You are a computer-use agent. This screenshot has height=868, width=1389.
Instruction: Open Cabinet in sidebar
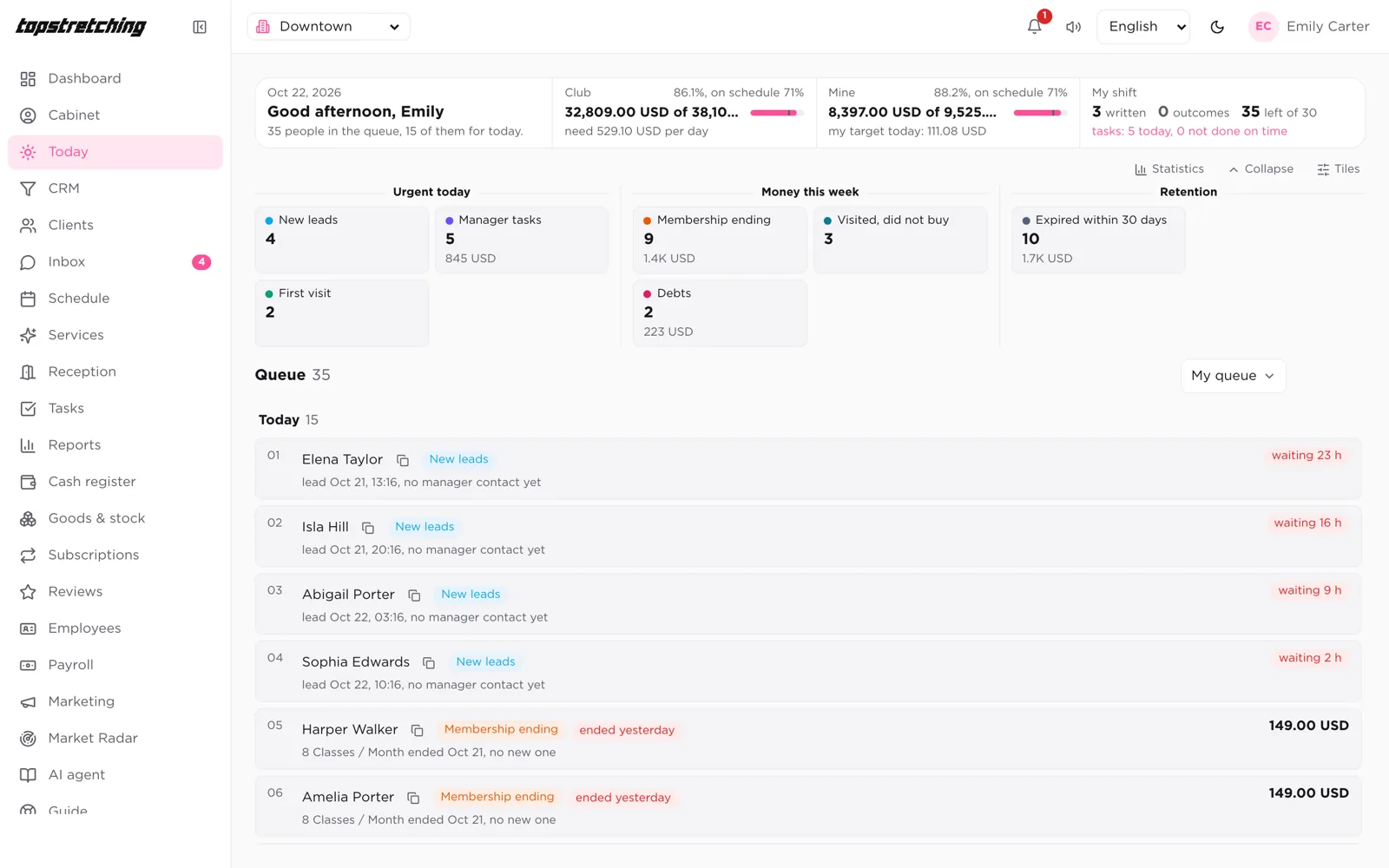(115, 115)
